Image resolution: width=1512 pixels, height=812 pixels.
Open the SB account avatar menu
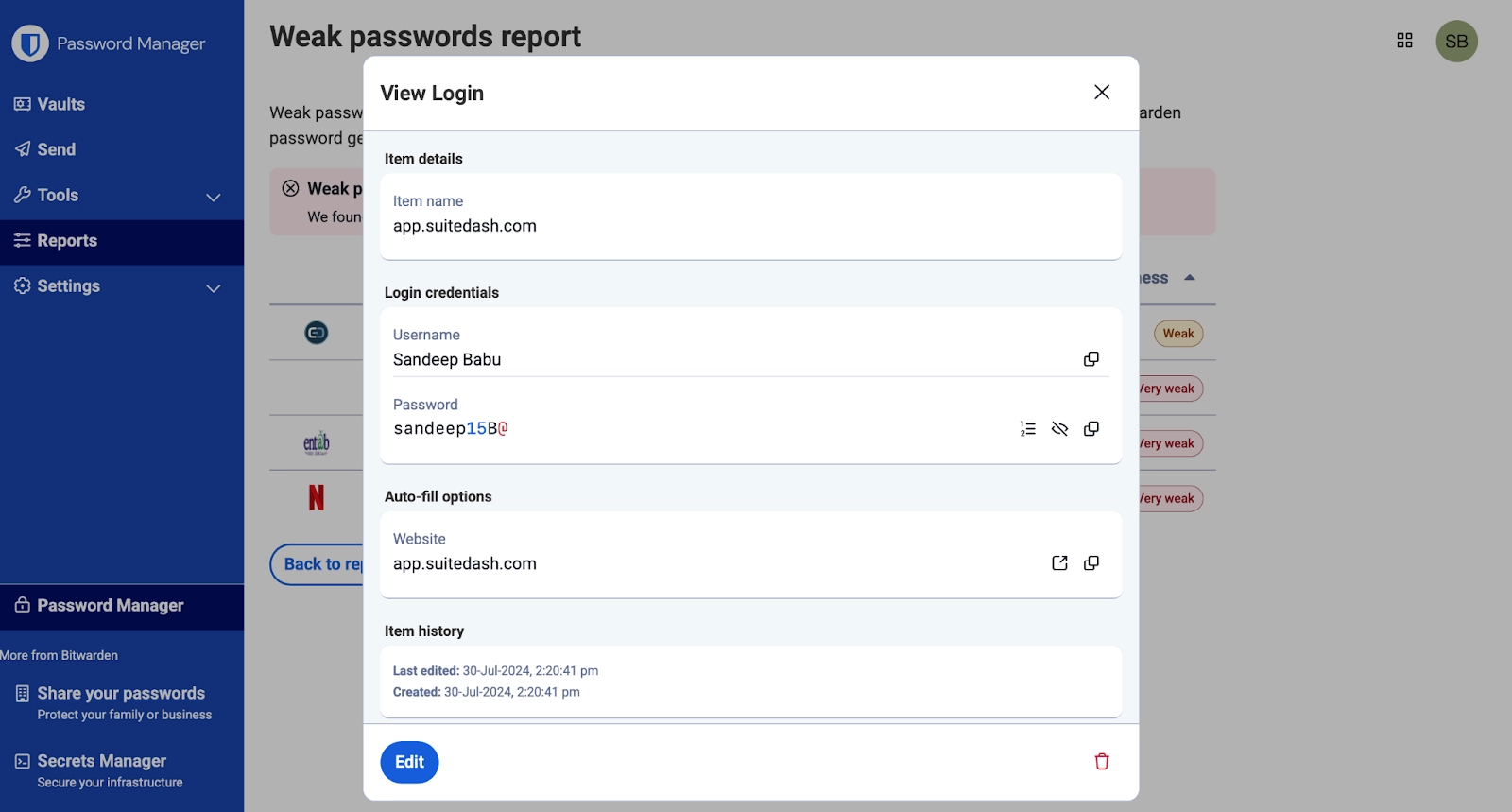(1456, 42)
